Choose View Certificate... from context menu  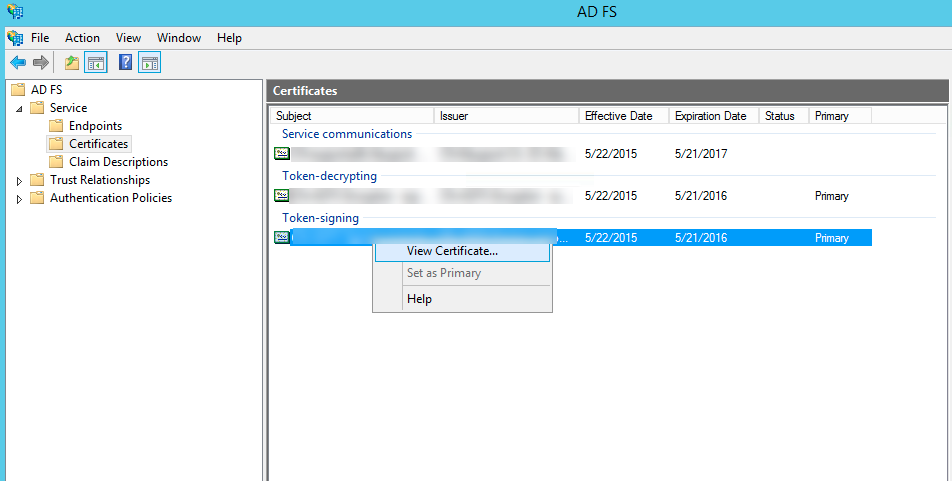coord(452,251)
